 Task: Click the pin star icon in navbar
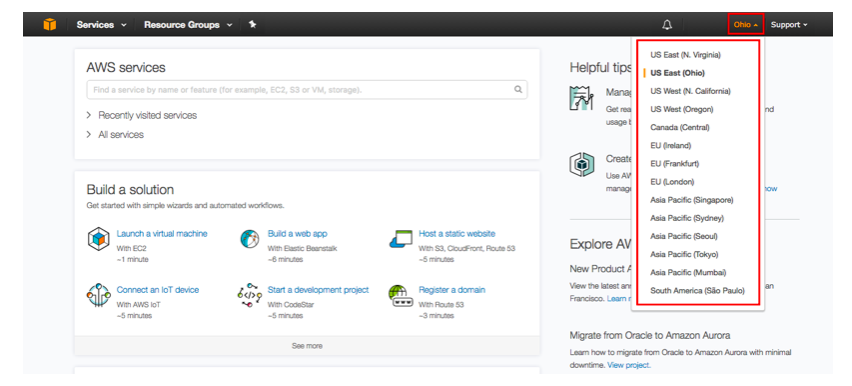pyautogui.click(x=253, y=24)
